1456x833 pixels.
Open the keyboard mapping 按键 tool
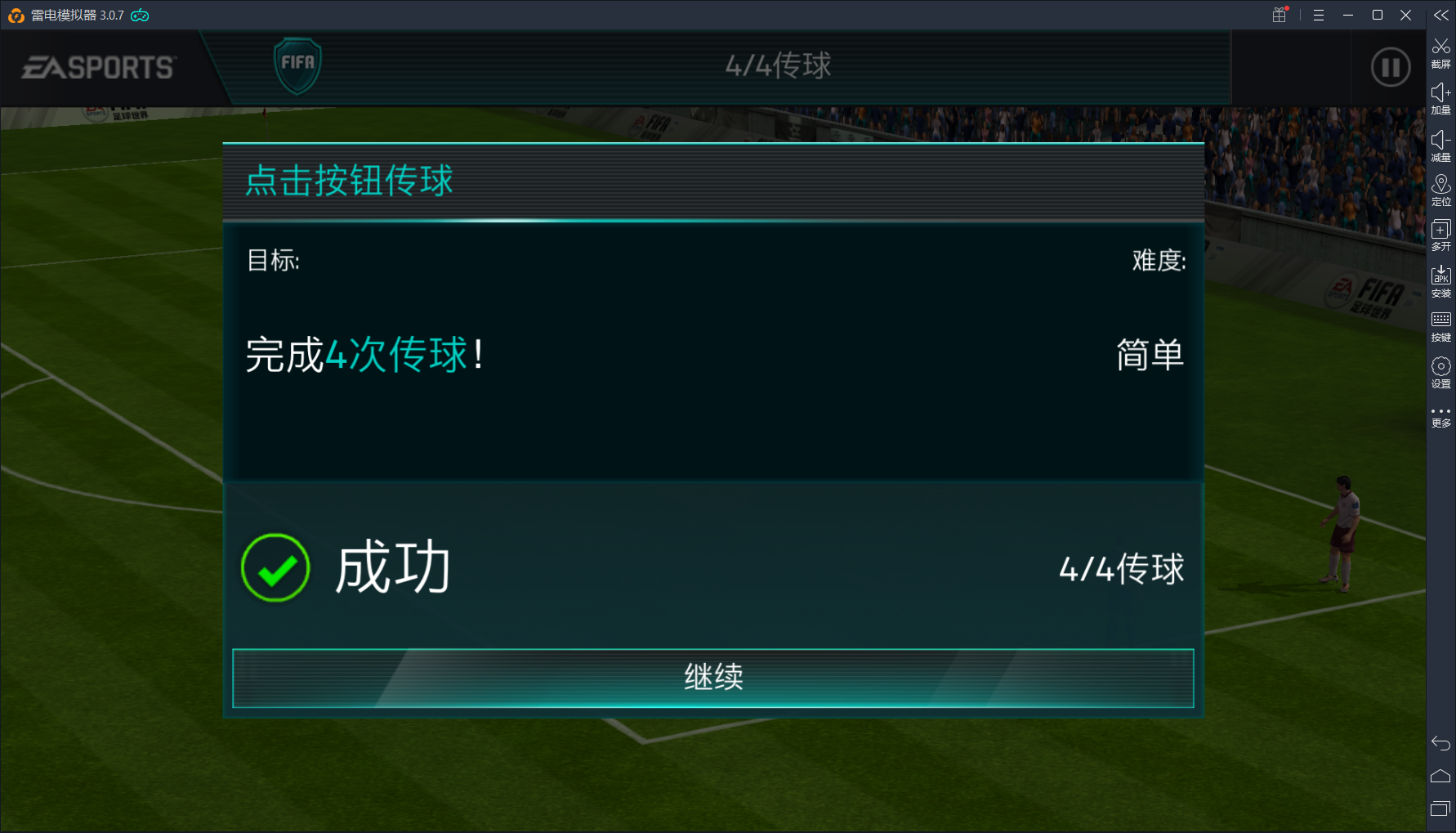[1441, 326]
